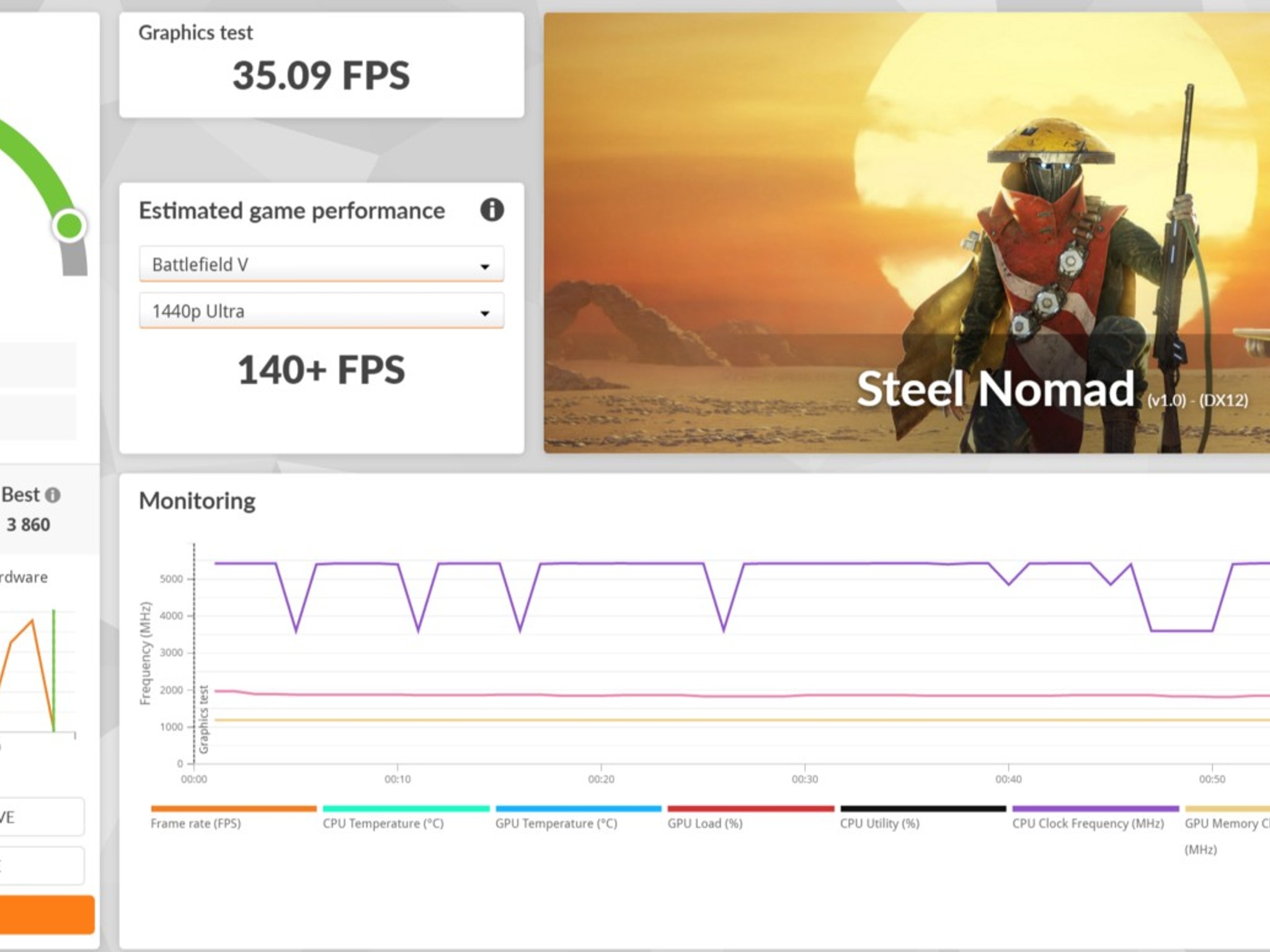Click the green score gauge knob

coord(69,226)
